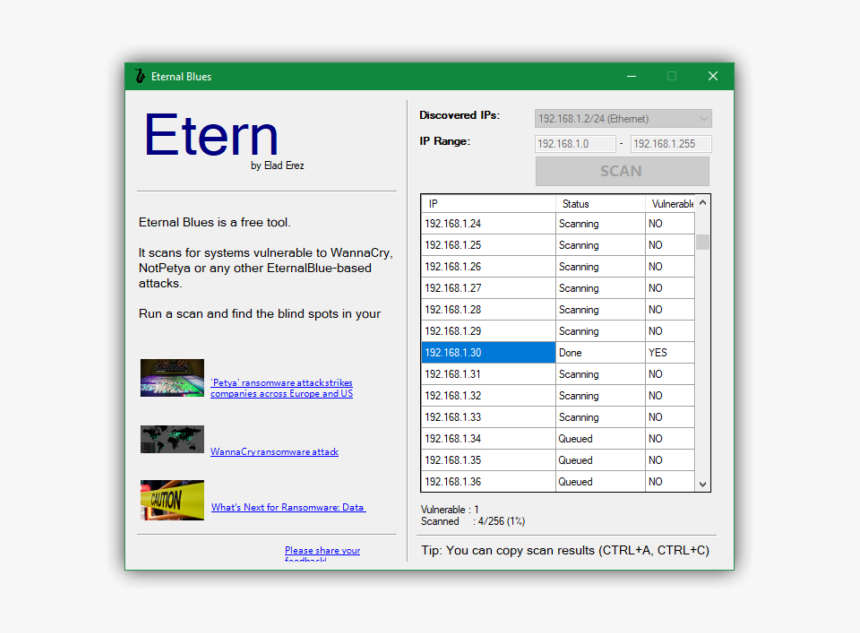The image size is (860, 633).
Task: Open the Discovered IPs dropdown
Action: coord(623,118)
